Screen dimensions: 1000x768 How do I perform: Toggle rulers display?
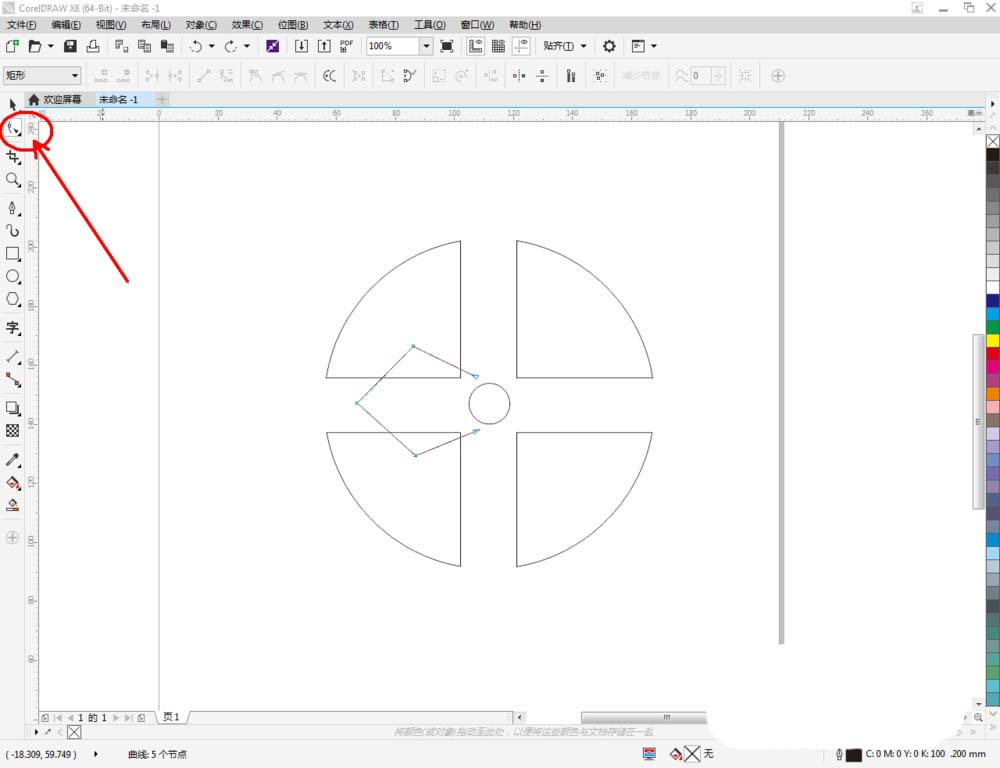(475, 46)
